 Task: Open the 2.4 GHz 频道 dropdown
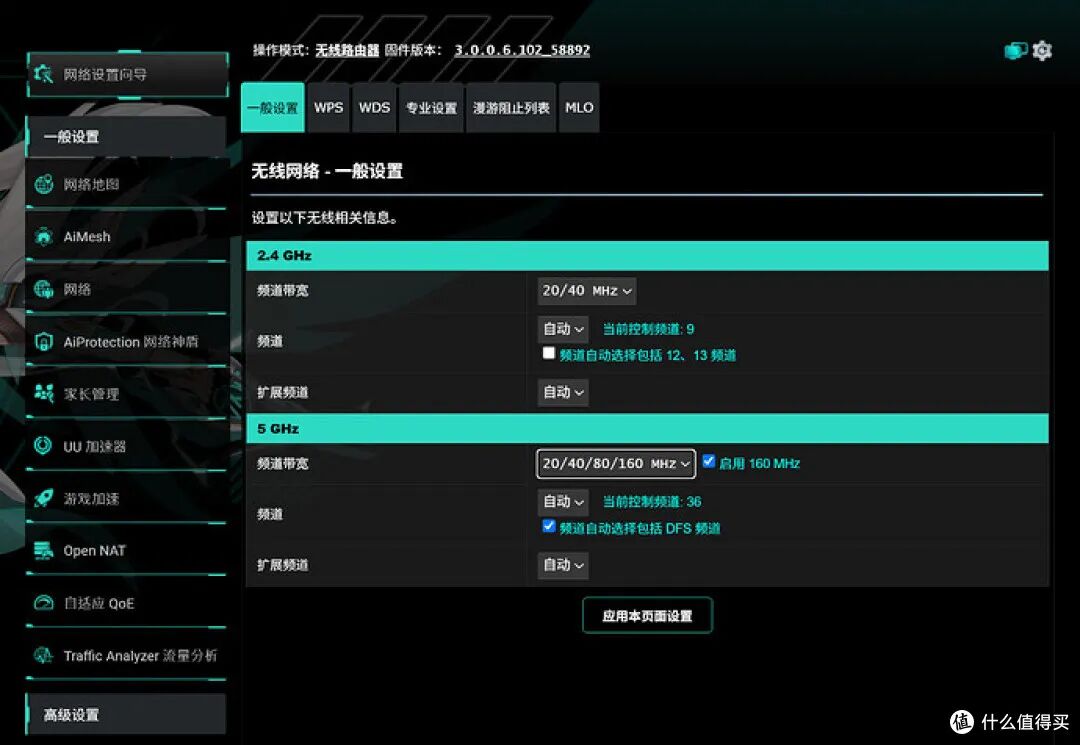point(563,329)
